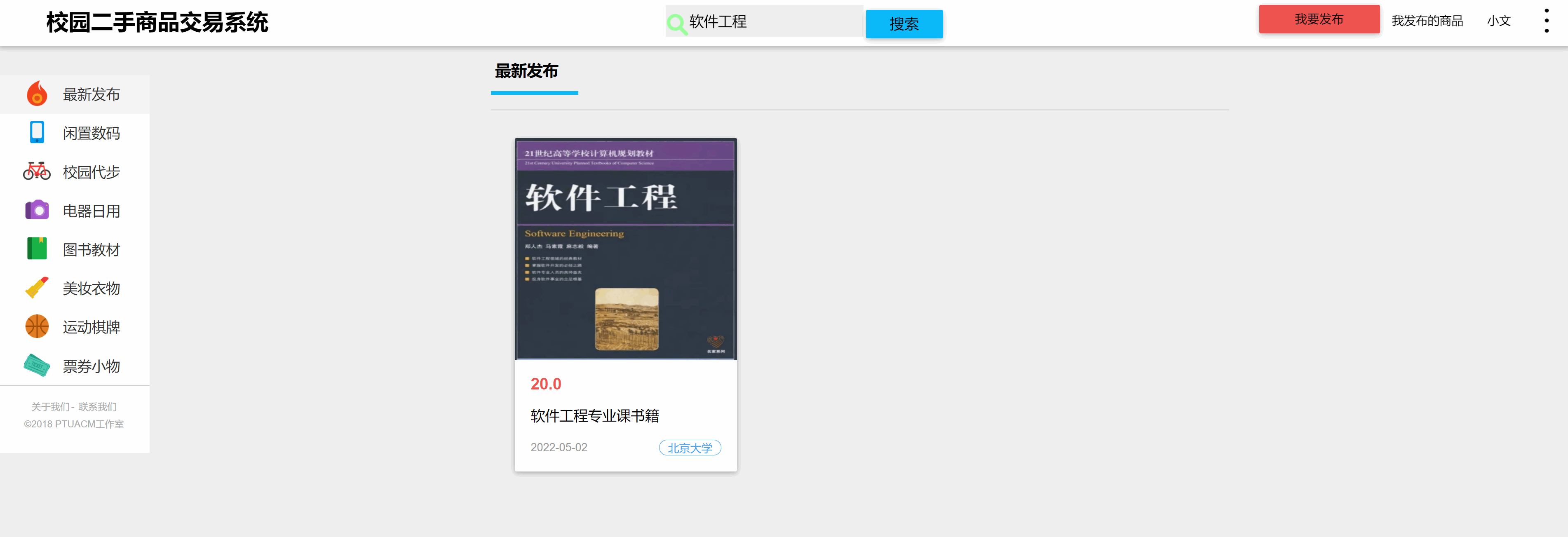Click the flame icon for 最新发布
1568x537 pixels.
[x=37, y=94]
